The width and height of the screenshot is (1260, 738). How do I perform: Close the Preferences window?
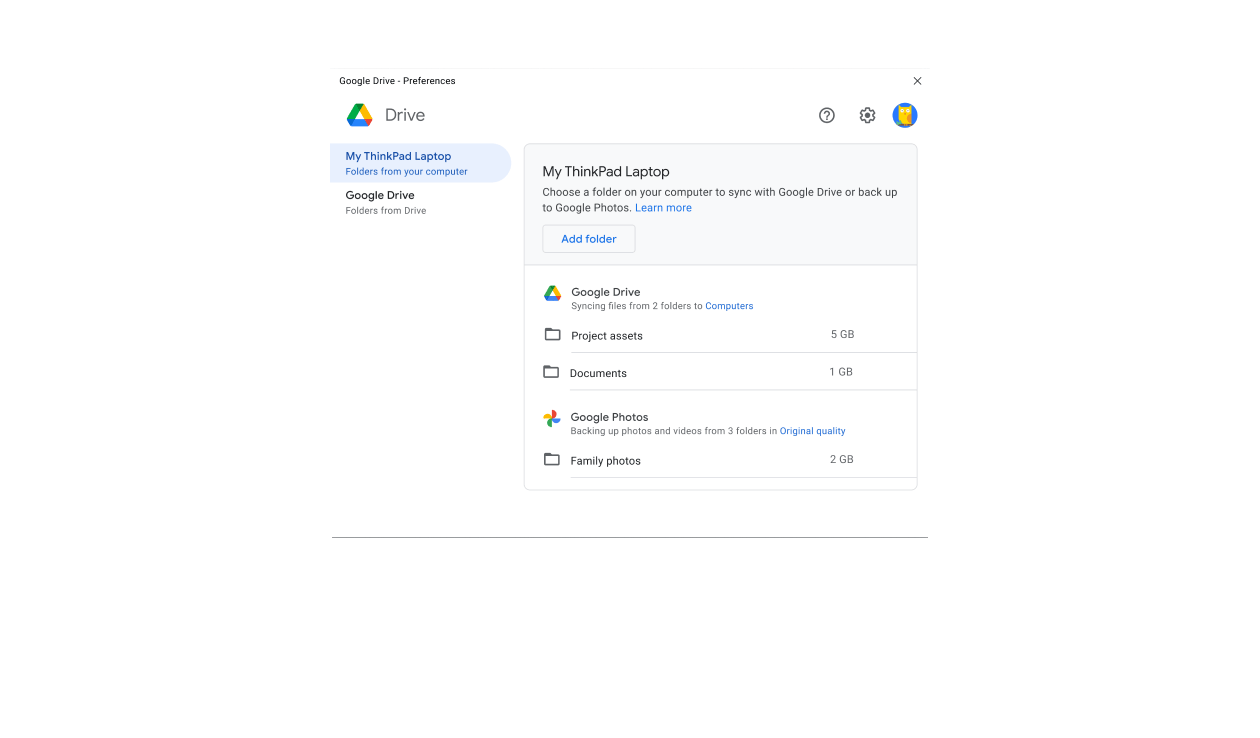917,81
